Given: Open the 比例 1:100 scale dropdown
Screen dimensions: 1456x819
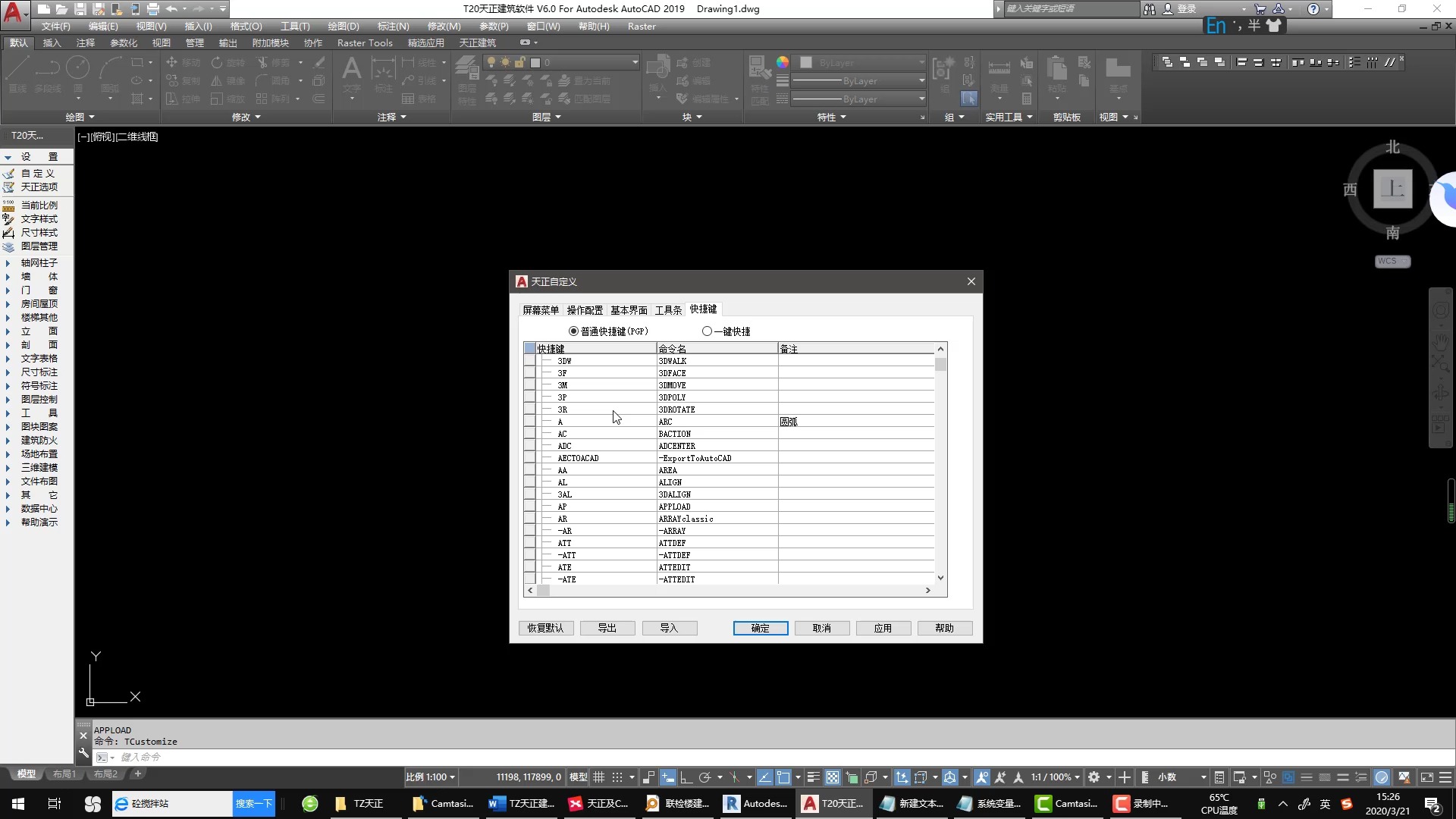Looking at the screenshot, I should [430, 777].
